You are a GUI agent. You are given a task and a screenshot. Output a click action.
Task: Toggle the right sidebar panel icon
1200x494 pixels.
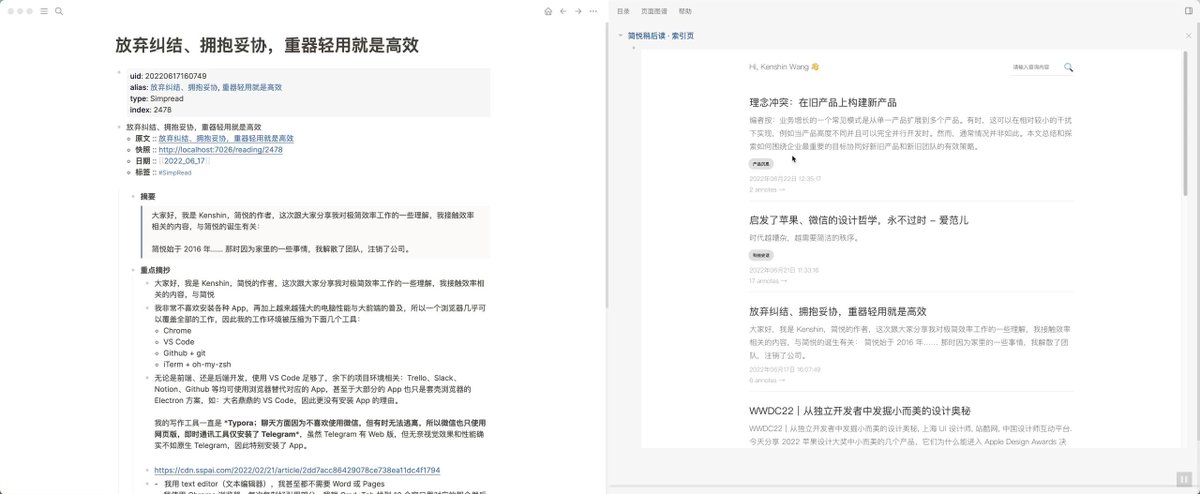point(1187,11)
